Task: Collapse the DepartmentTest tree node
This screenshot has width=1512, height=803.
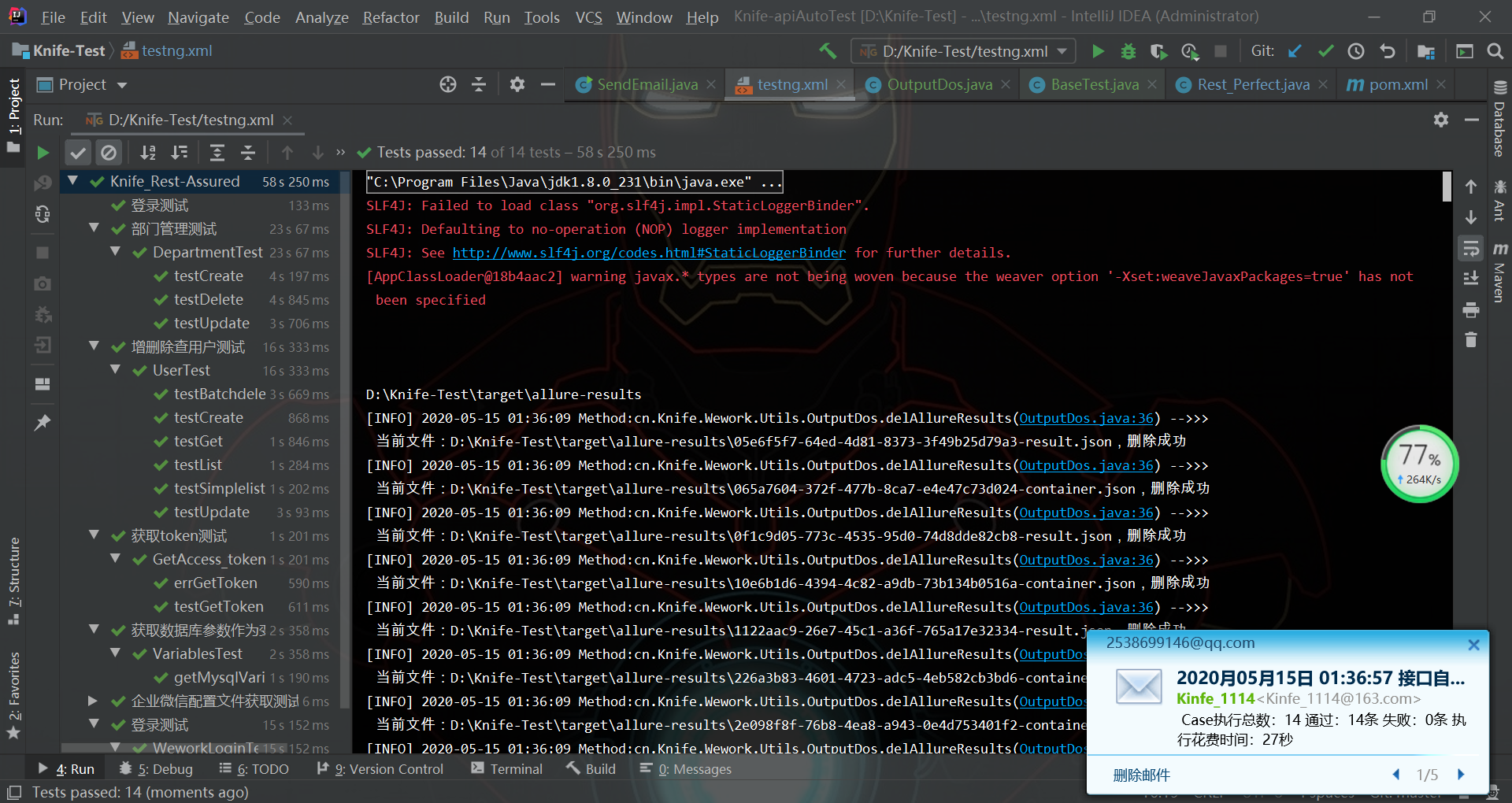Action: (x=116, y=252)
